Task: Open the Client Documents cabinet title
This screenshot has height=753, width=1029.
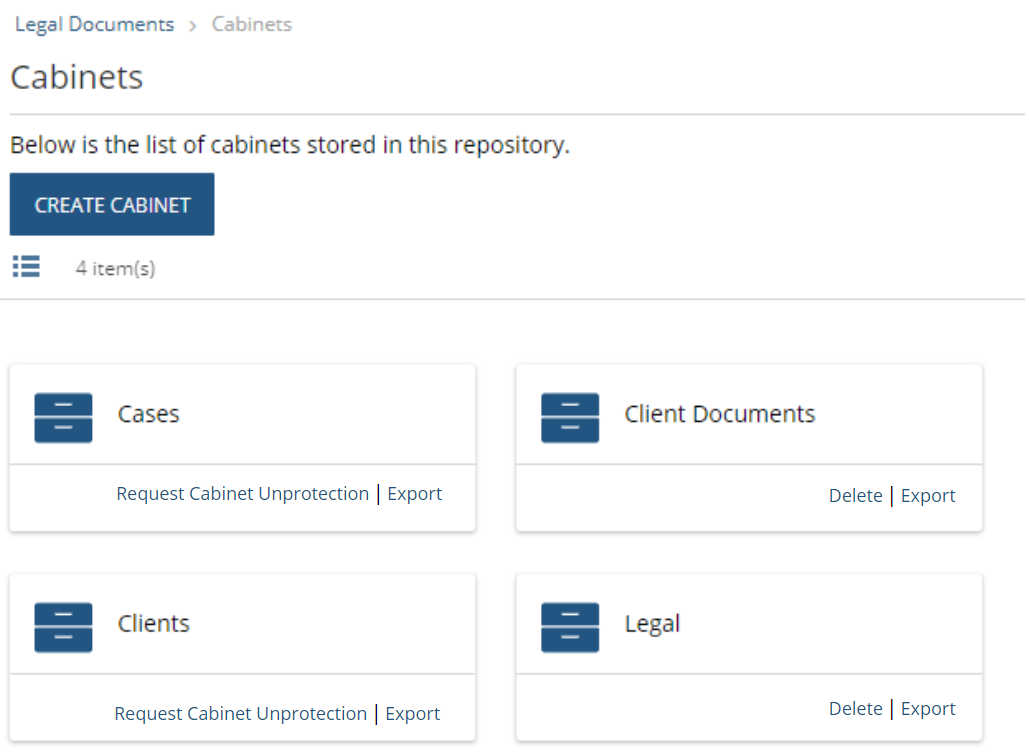Action: [x=719, y=414]
